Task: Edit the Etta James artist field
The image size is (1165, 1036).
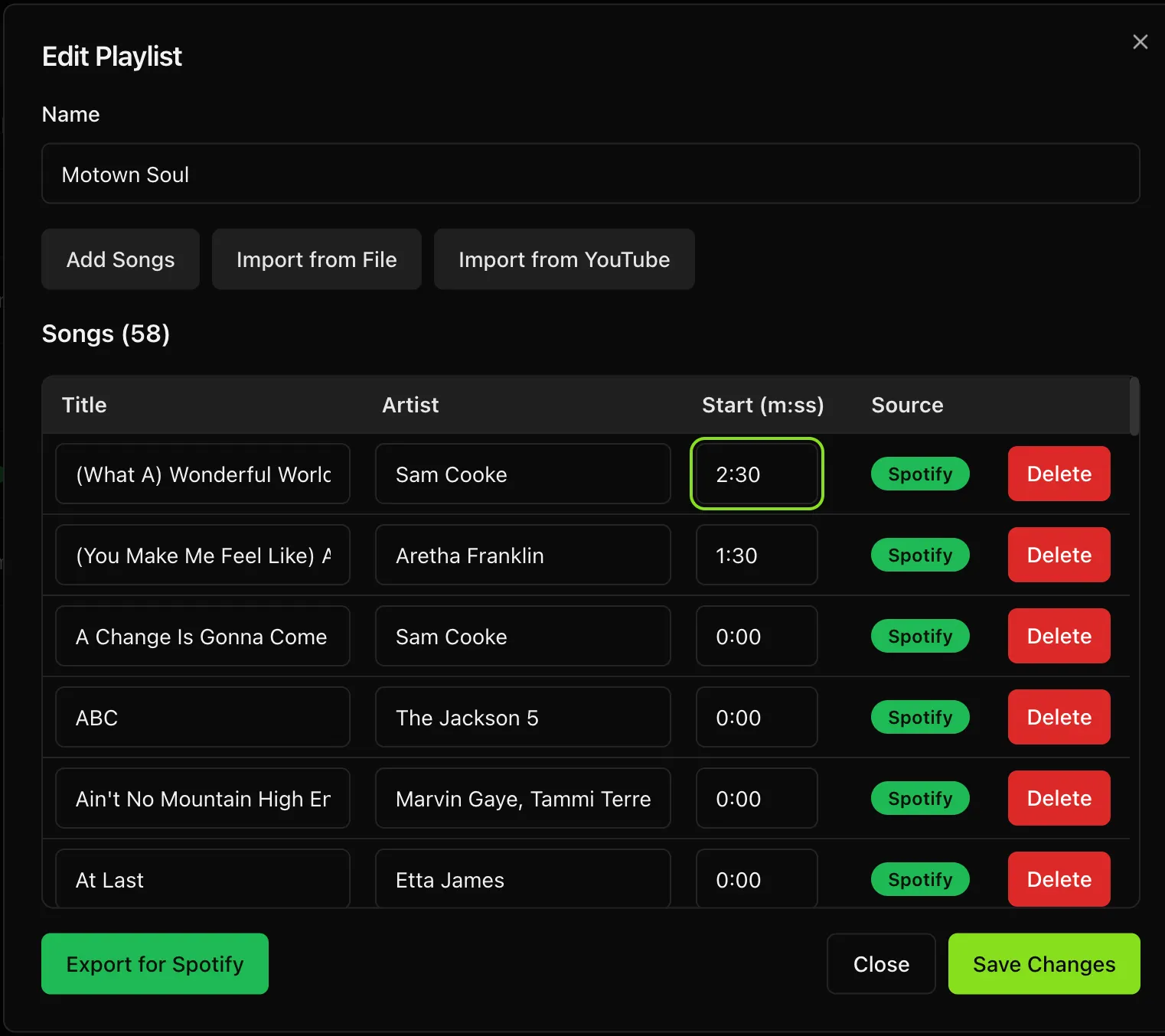Action: tap(523, 878)
